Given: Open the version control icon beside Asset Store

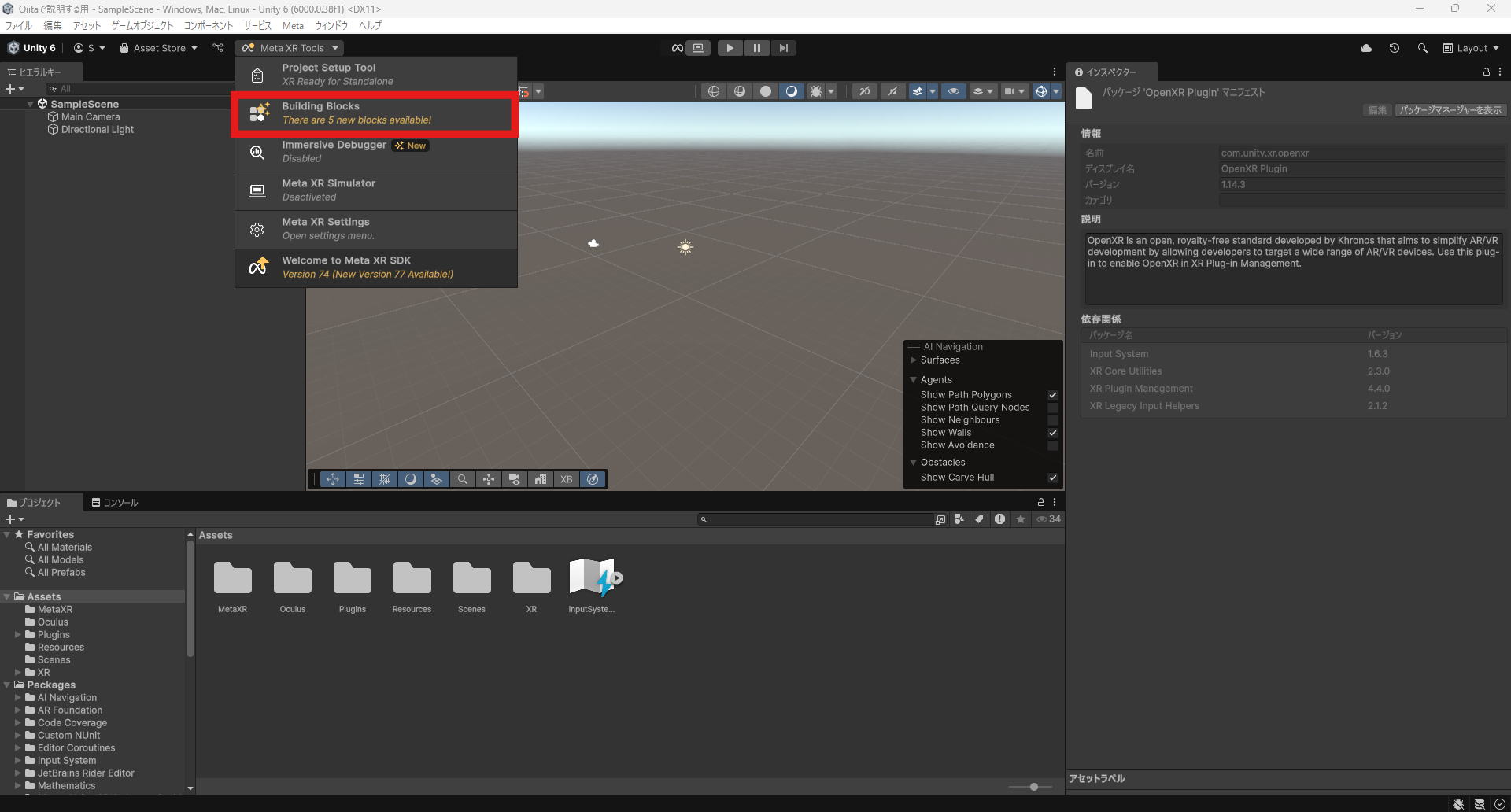Looking at the screenshot, I should 218,48.
